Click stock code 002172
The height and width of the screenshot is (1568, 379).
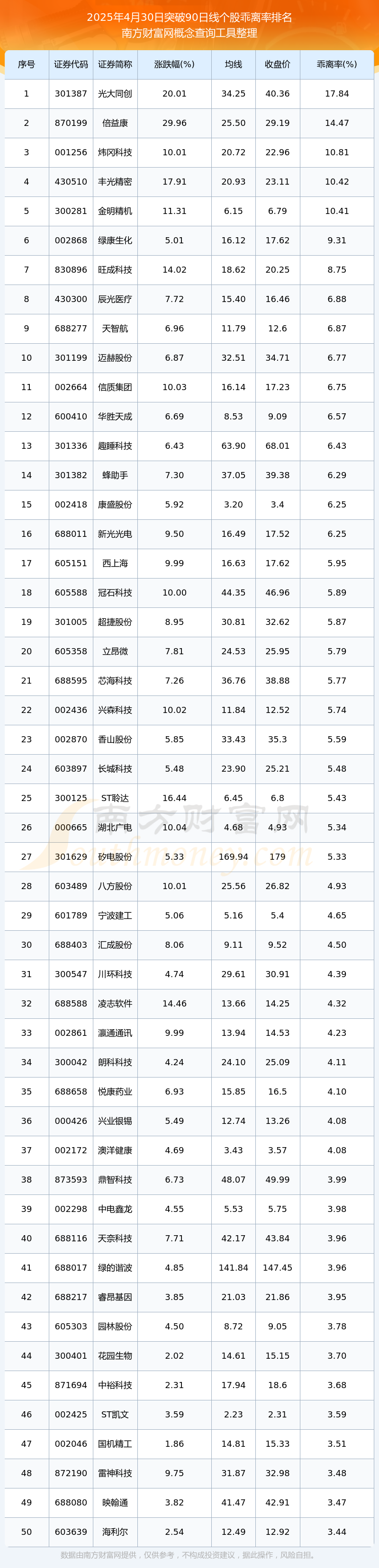coord(71,1150)
